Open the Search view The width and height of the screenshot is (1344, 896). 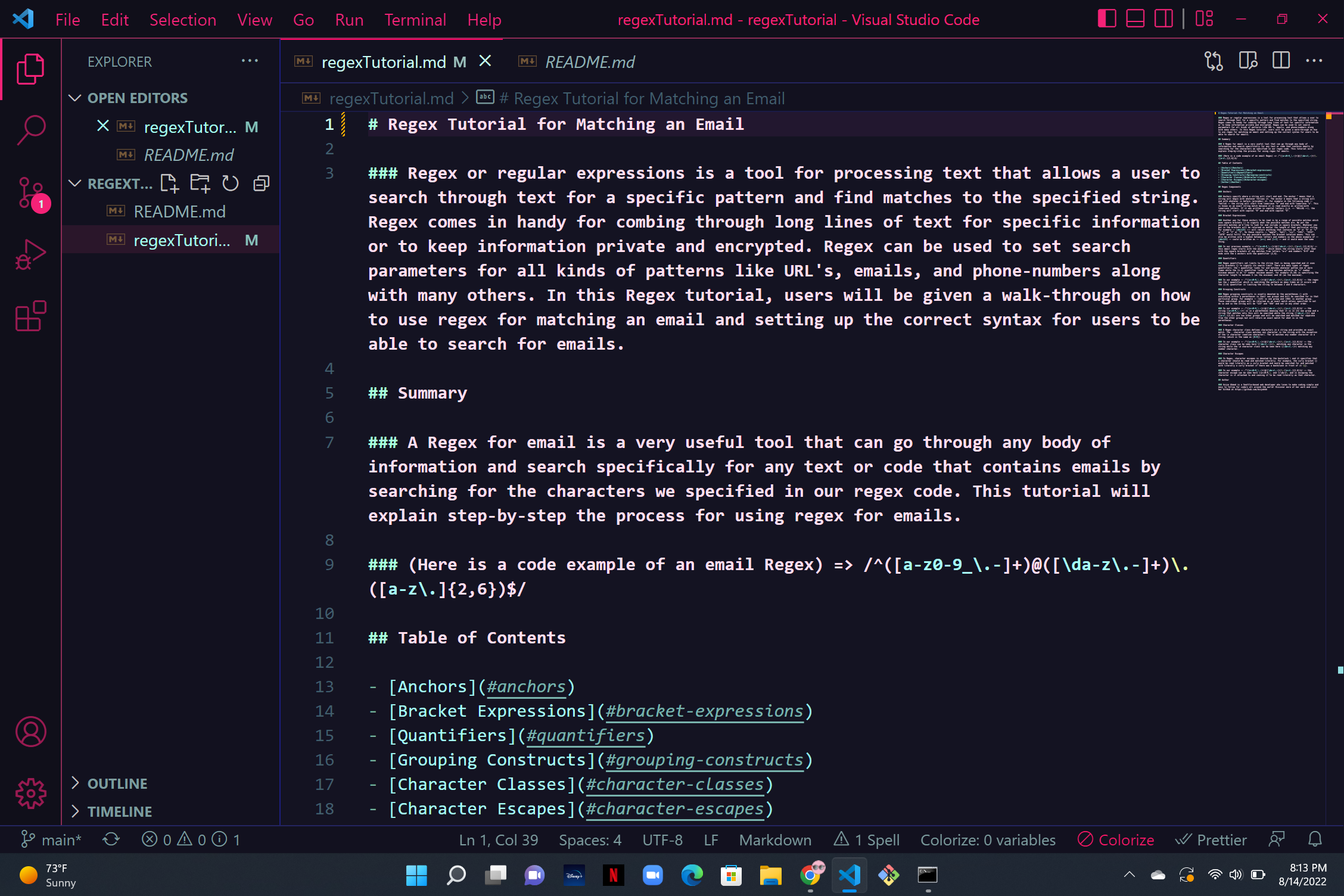click(x=30, y=130)
